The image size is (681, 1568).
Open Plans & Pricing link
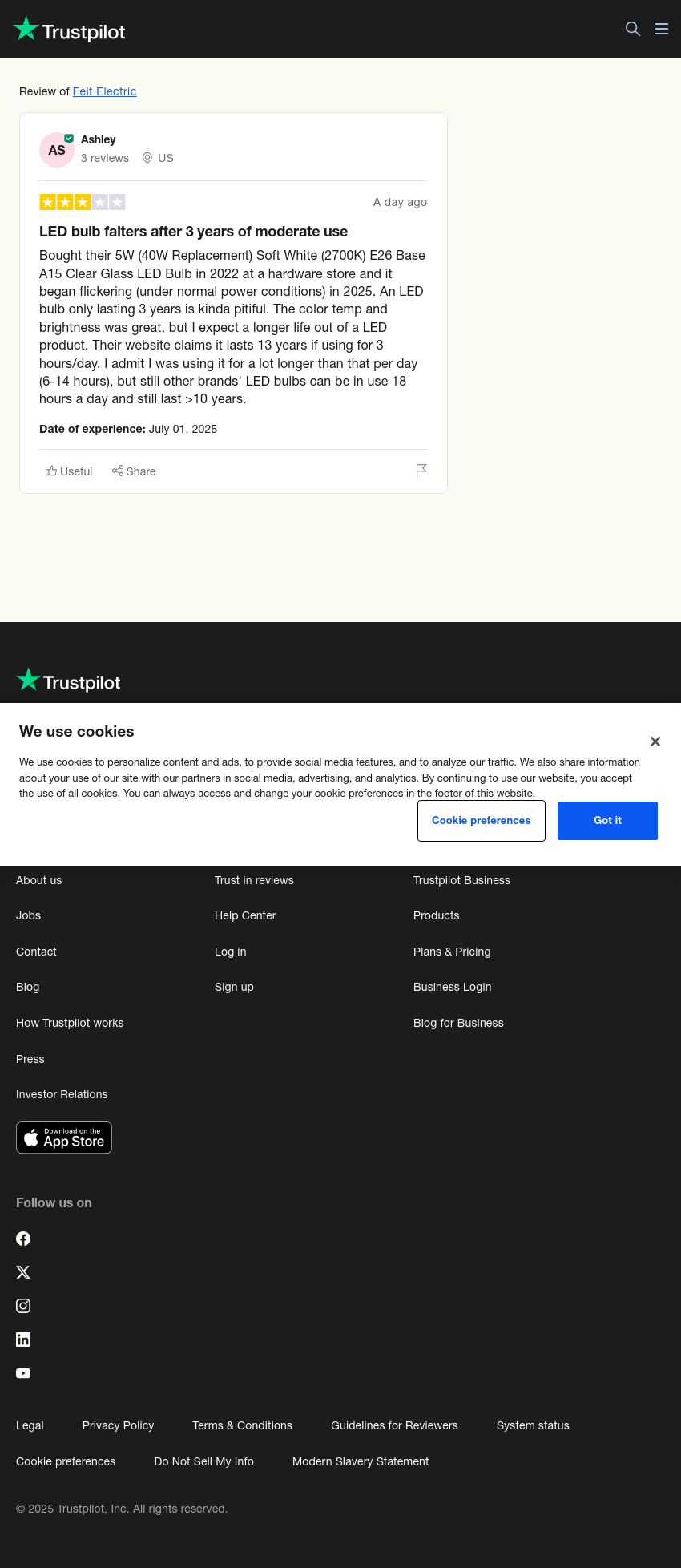pos(452,952)
